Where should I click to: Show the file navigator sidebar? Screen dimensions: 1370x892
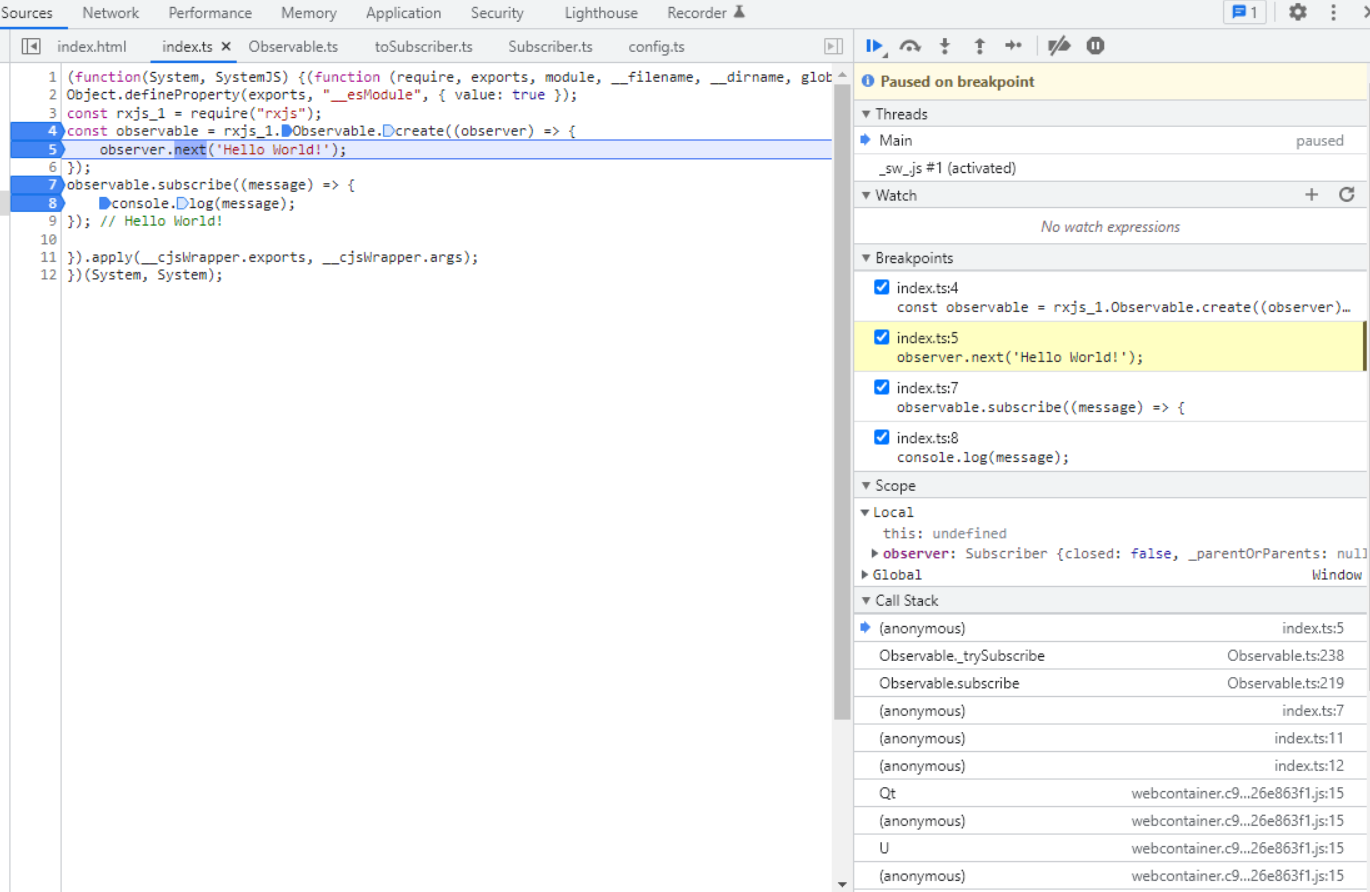click(x=31, y=47)
